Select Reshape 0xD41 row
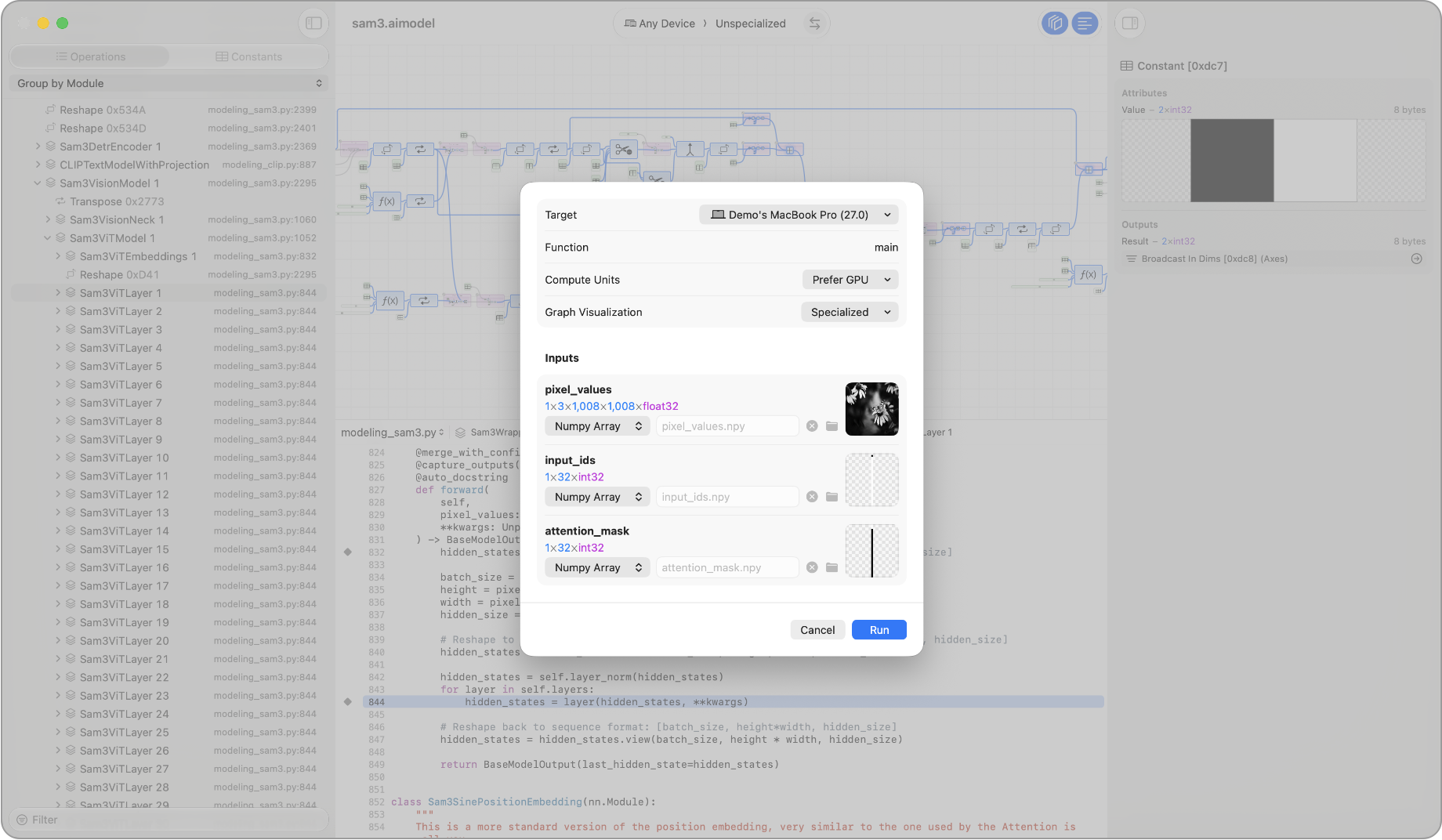 coord(168,275)
